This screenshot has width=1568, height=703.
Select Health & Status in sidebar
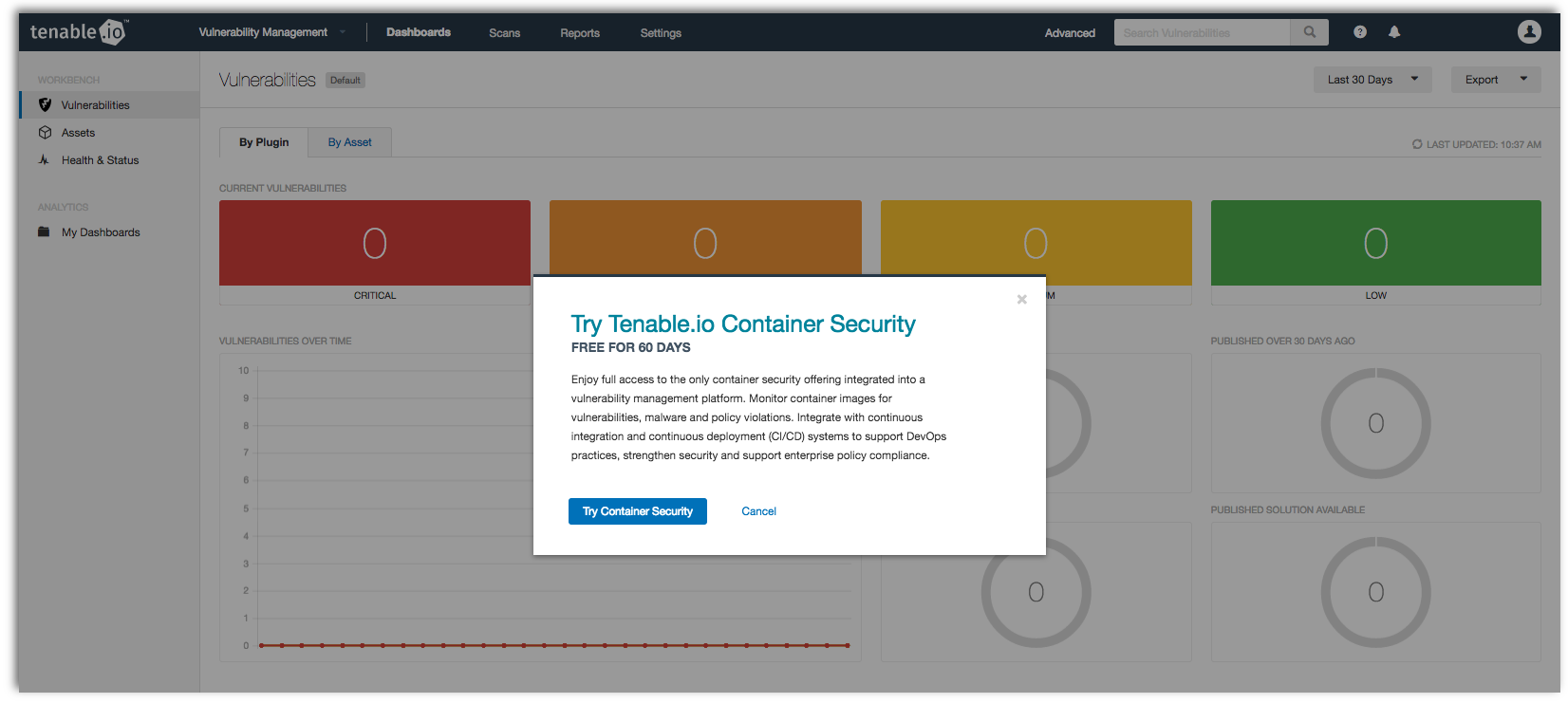click(109, 160)
